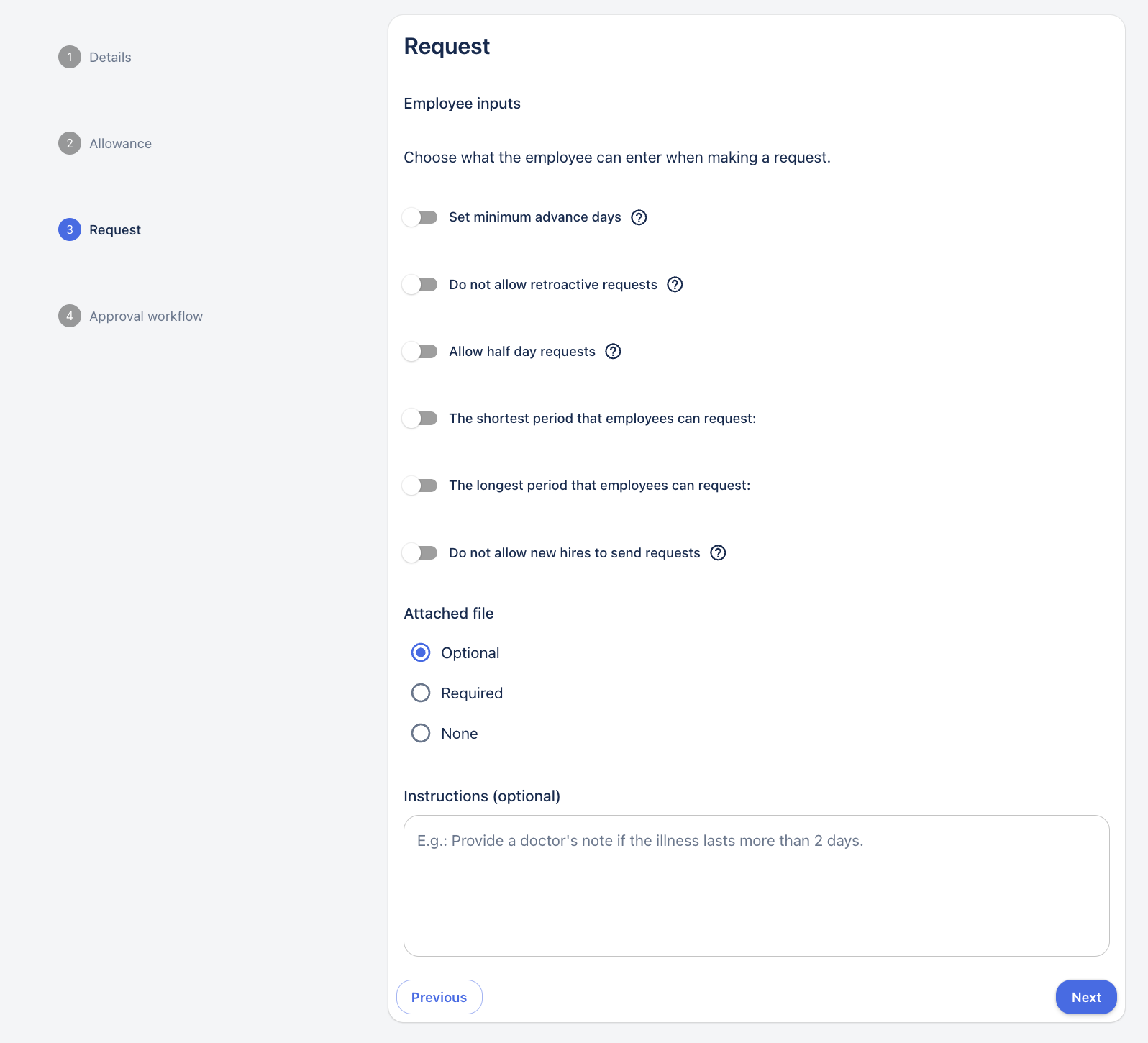The width and height of the screenshot is (1148, 1043).
Task: Click help icon next to half day requests
Action: [x=613, y=351]
